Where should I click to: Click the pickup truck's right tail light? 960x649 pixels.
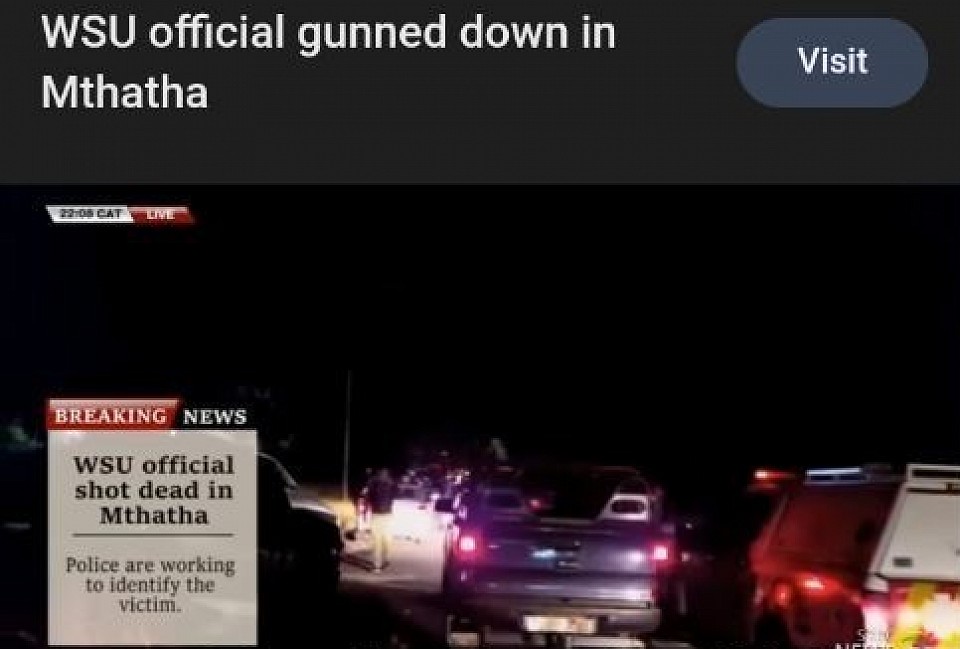[659, 552]
